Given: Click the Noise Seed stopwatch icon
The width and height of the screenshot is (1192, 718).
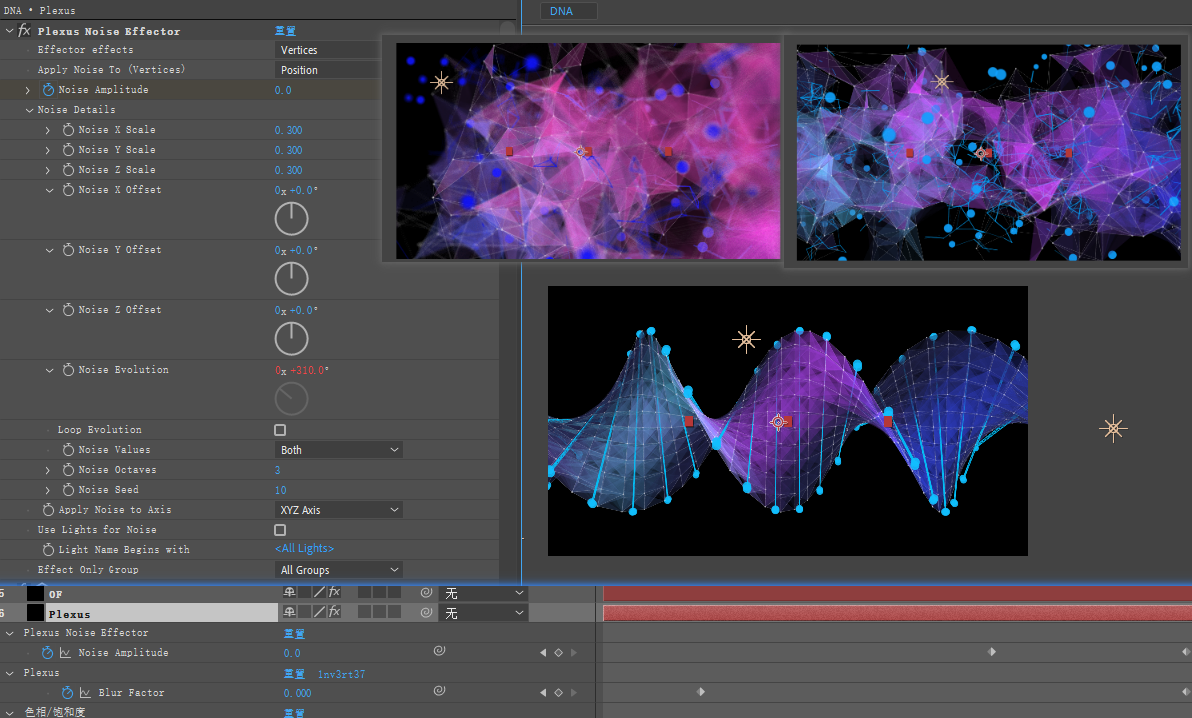Looking at the screenshot, I should point(68,490).
